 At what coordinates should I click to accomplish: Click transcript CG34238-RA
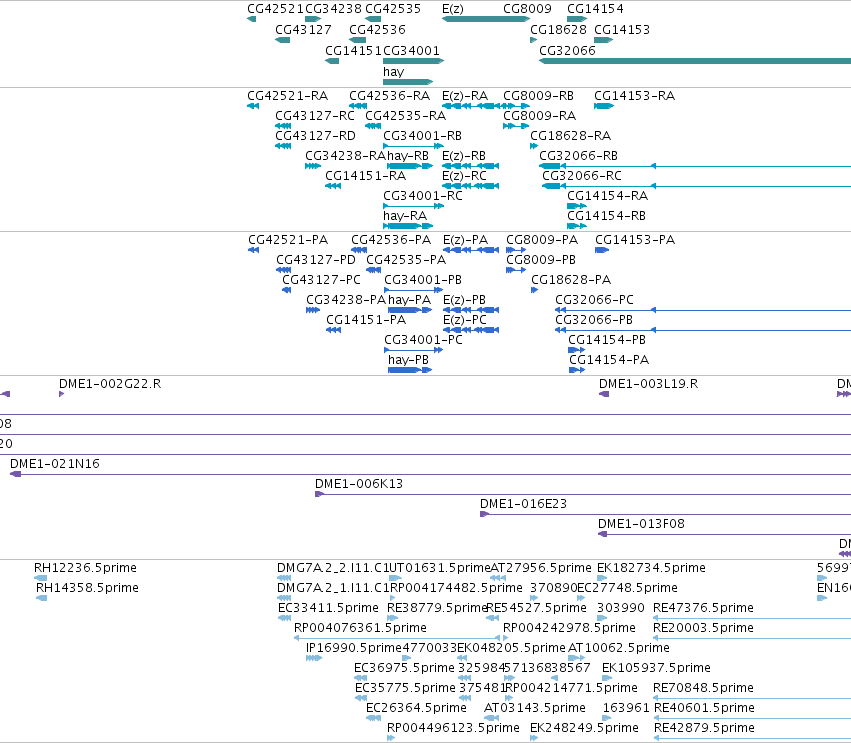(345, 156)
